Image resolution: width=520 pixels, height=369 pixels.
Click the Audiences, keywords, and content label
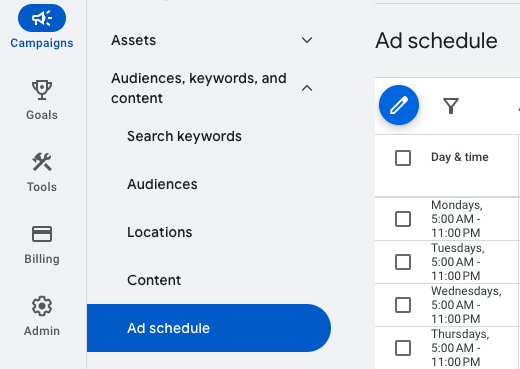click(199, 88)
